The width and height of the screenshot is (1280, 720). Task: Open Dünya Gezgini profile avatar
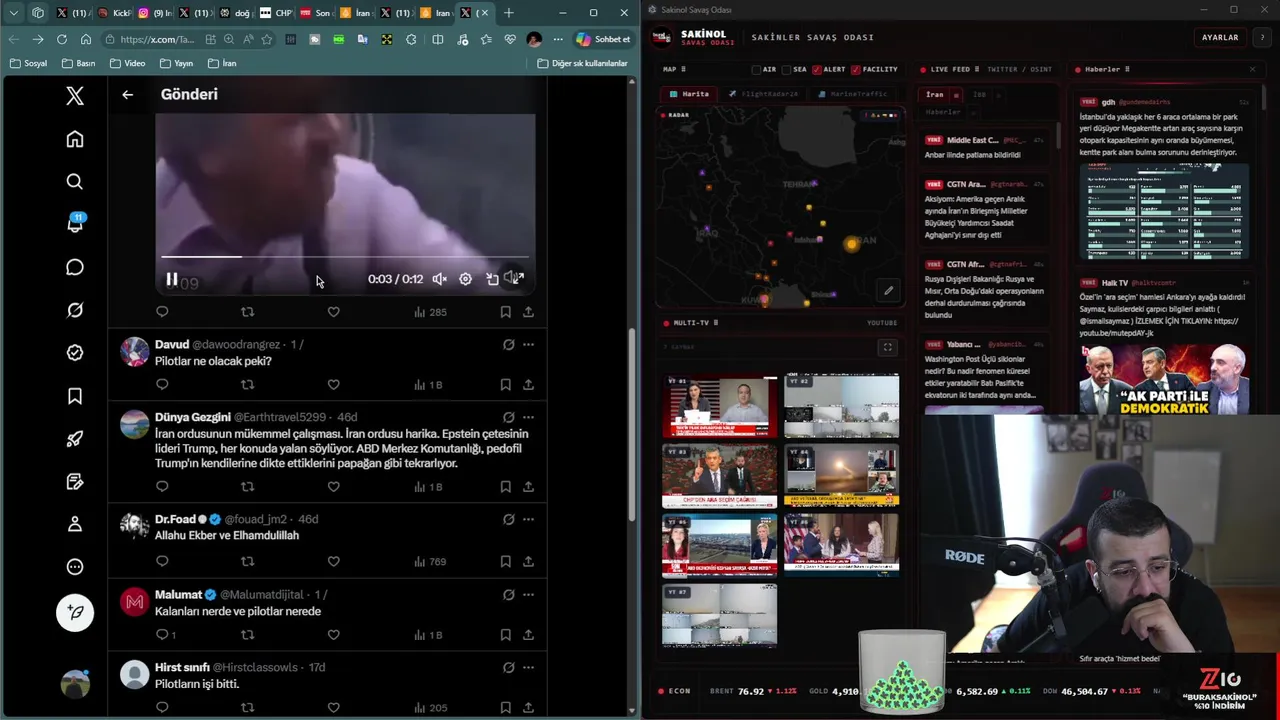(134, 424)
